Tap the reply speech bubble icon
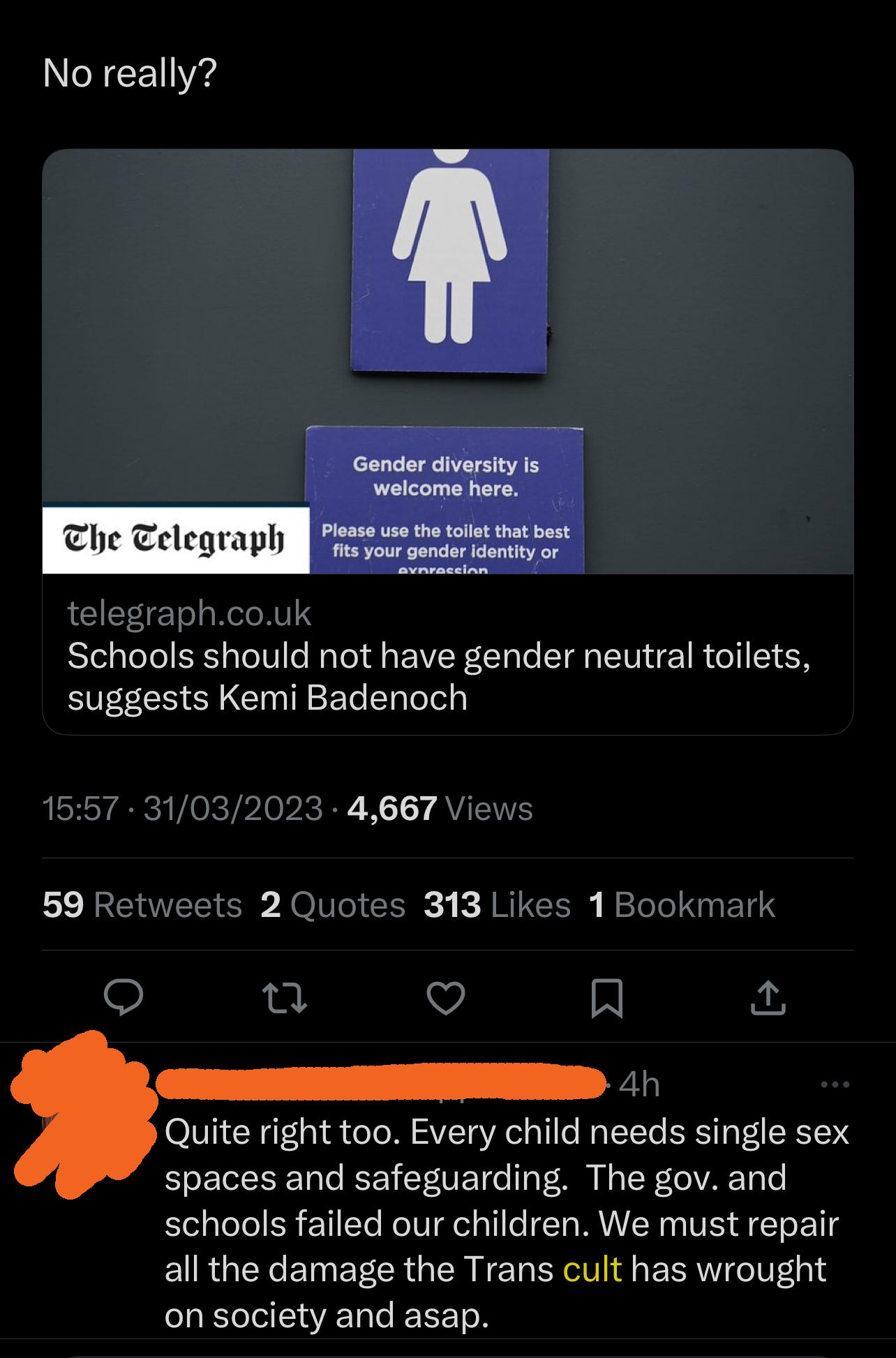 124,997
